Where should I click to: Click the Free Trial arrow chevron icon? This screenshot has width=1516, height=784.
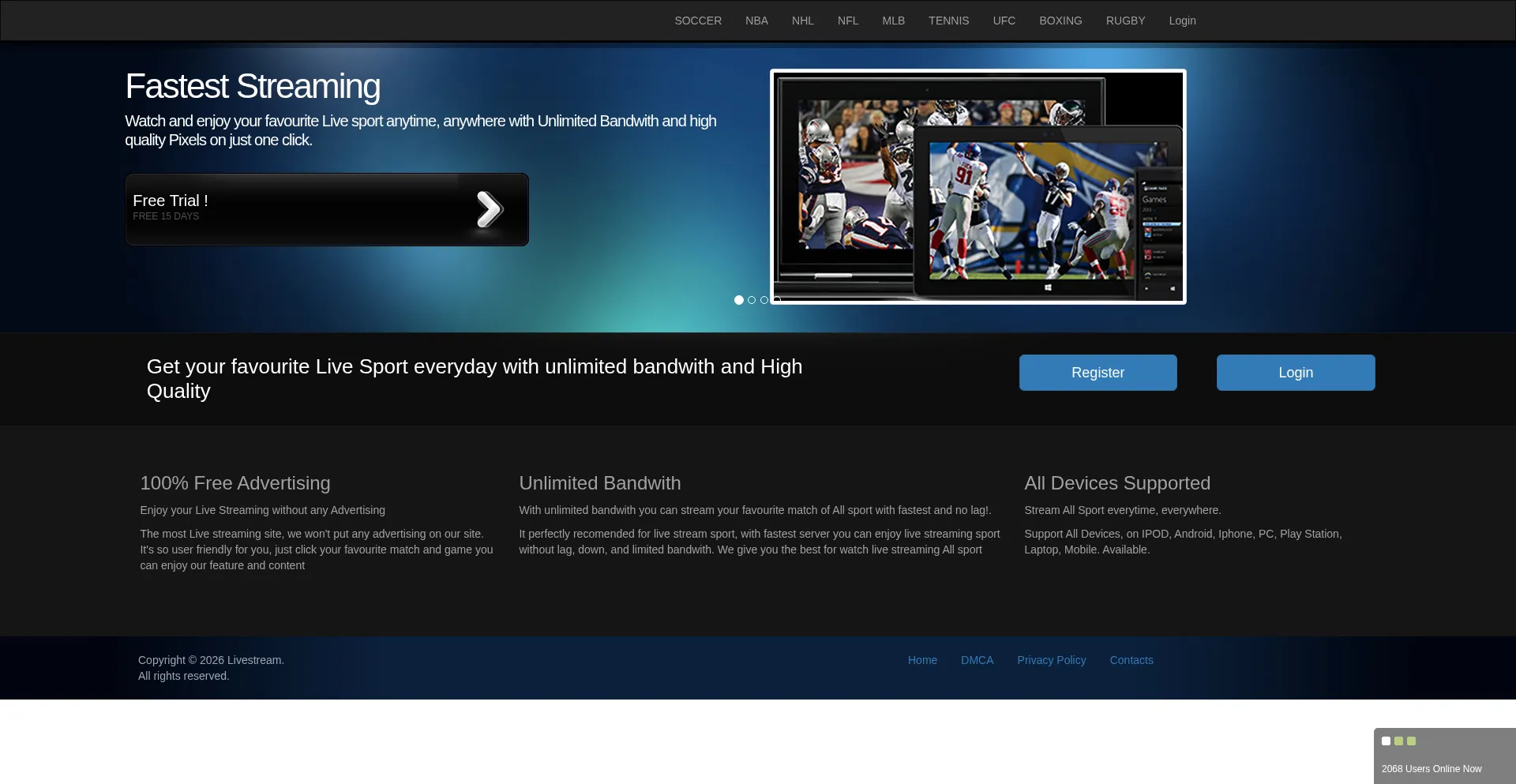click(x=490, y=210)
